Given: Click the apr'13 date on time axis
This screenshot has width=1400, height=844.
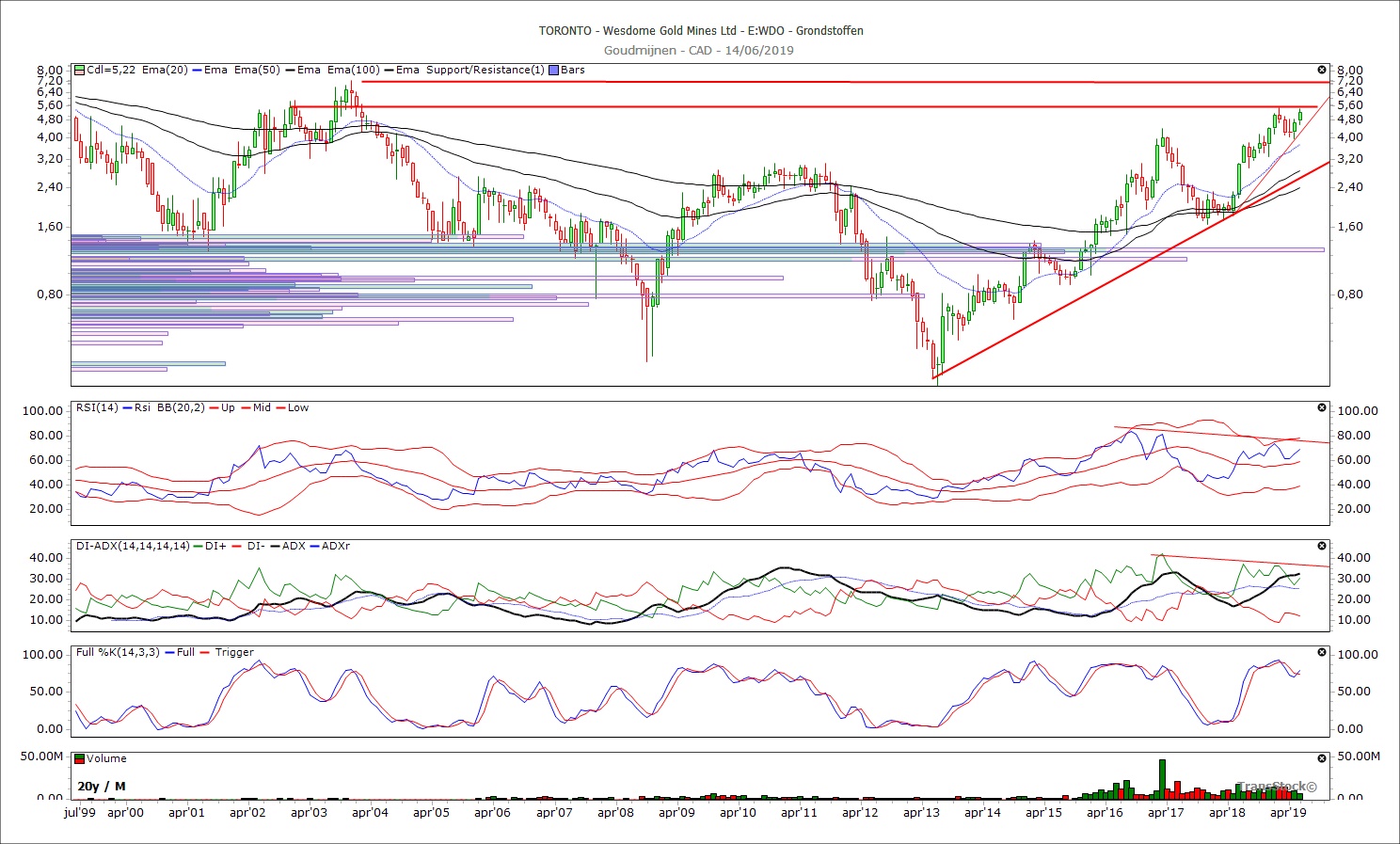Looking at the screenshot, I should coord(921,812).
